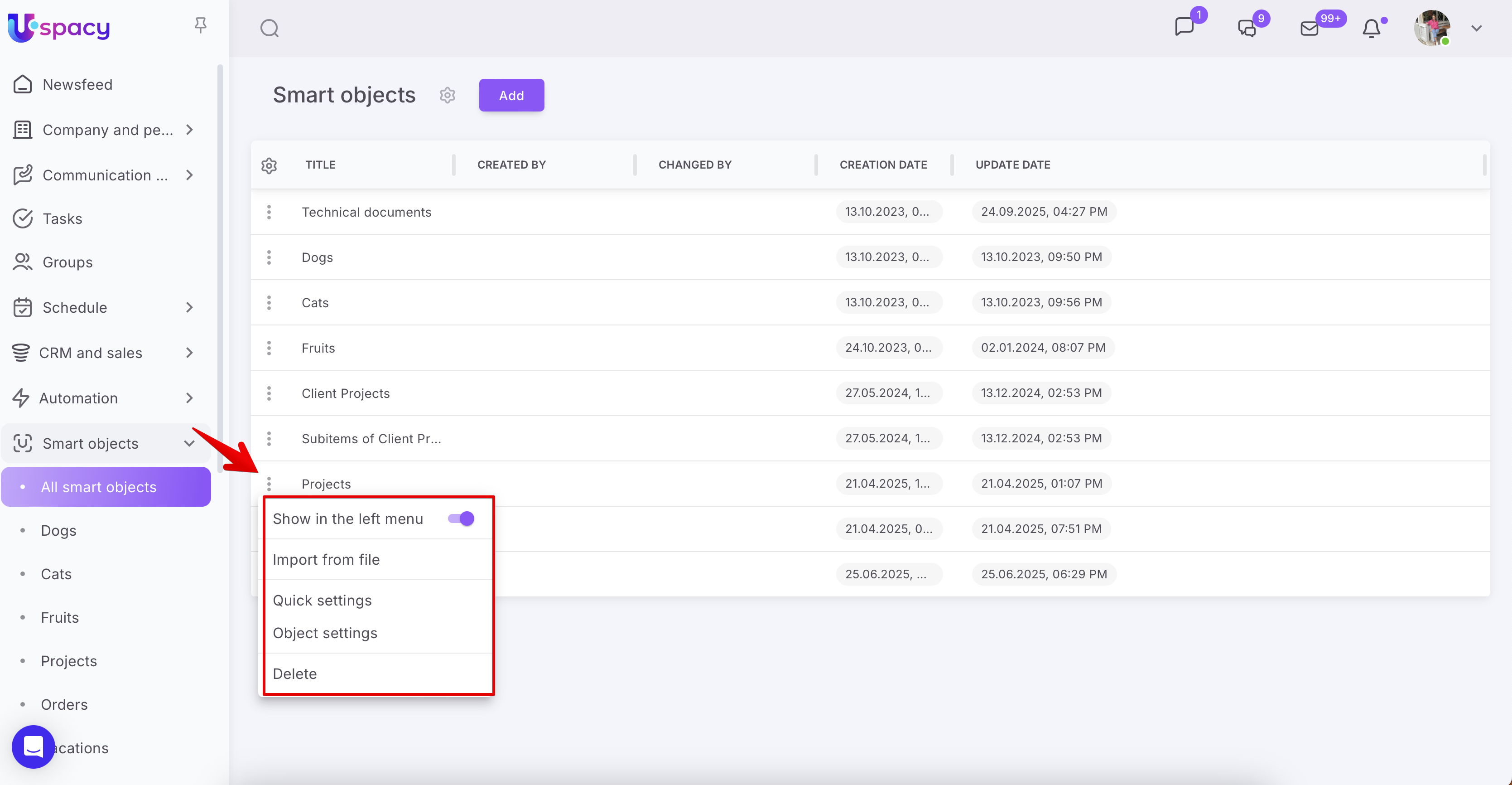Open the notifications bell
This screenshot has width=1512, height=785.
[x=1371, y=28]
